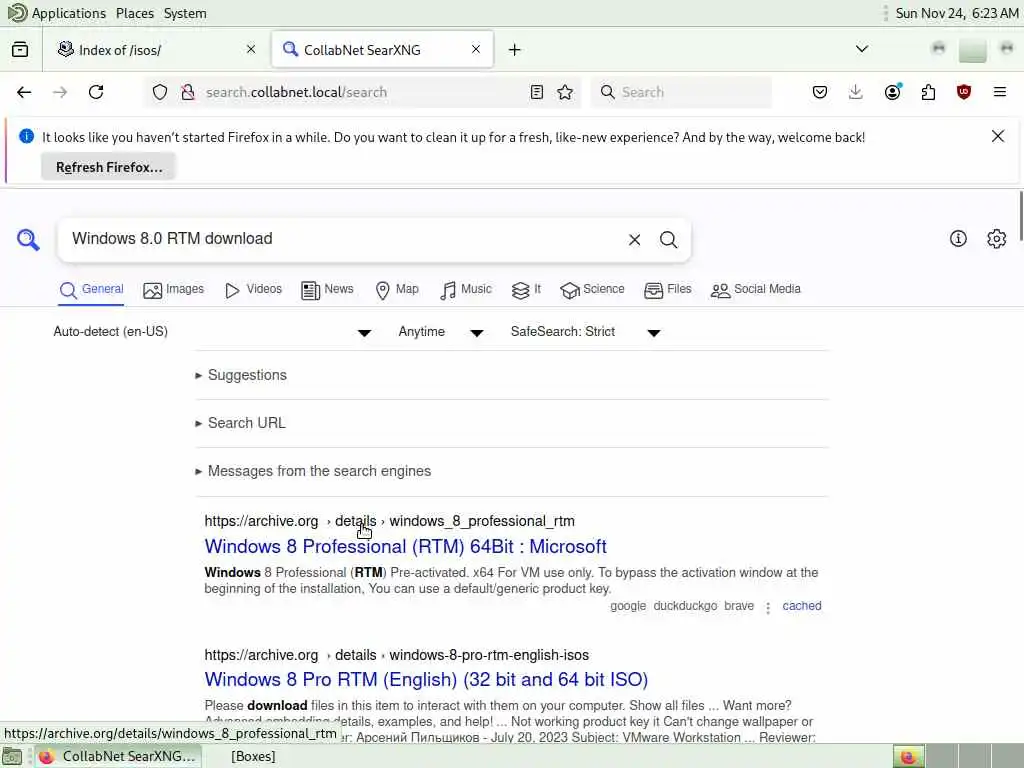Switch to Science search category

point(592,289)
